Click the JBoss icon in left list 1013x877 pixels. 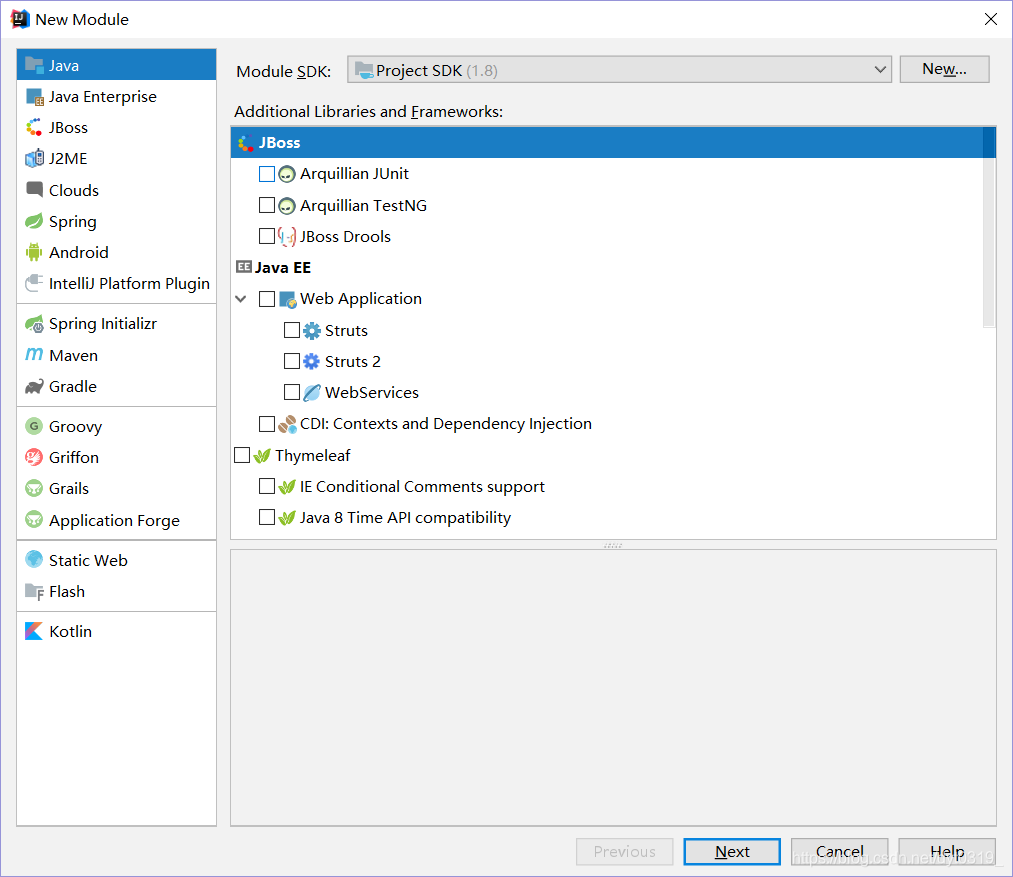tap(34, 128)
